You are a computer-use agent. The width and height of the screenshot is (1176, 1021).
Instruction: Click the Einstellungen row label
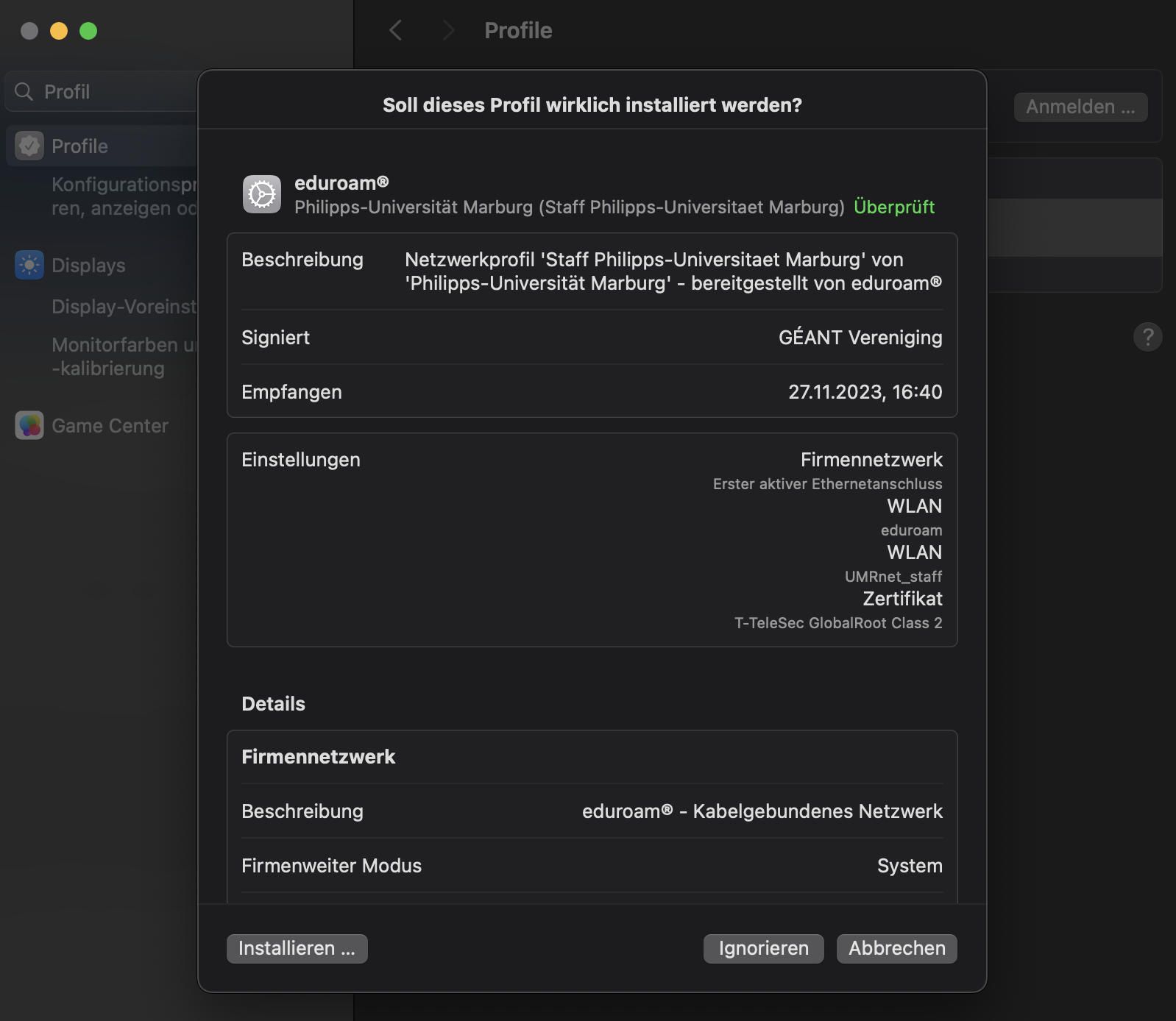coord(301,459)
